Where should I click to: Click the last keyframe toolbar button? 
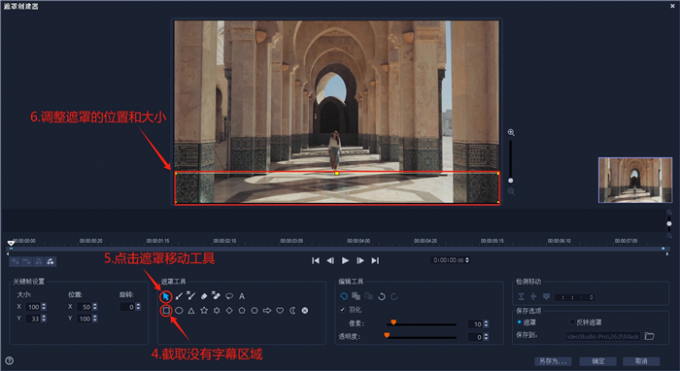click(x=50, y=261)
